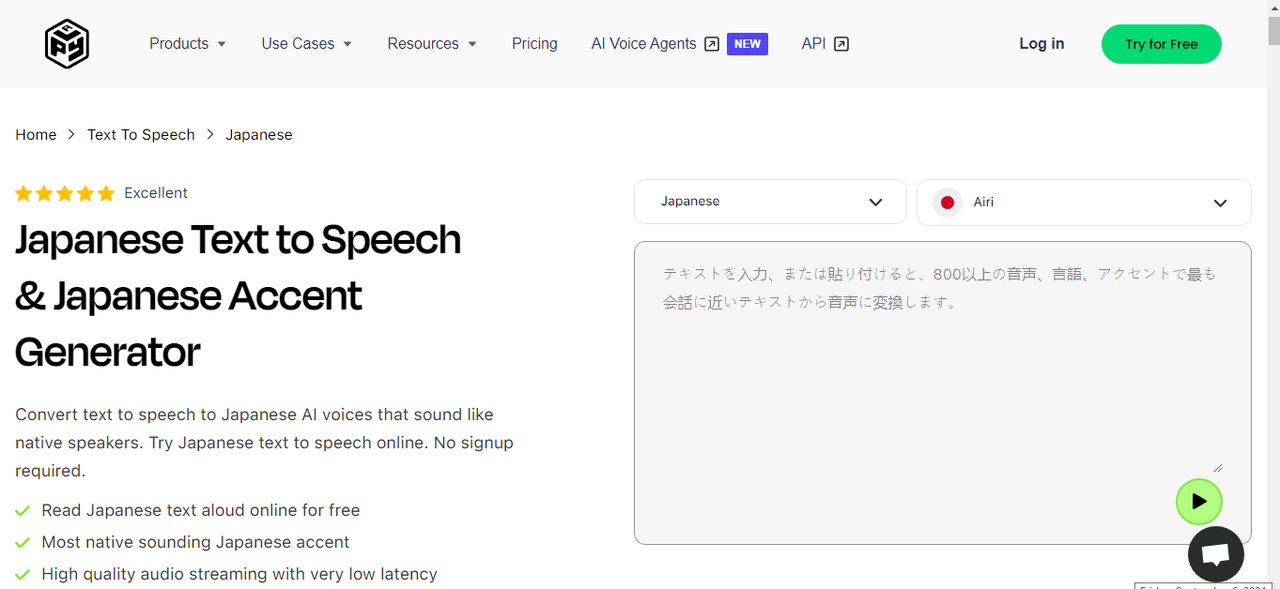Click the Japanese breadcrumb
The image size is (1280, 589).
pyautogui.click(x=259, y=135)
